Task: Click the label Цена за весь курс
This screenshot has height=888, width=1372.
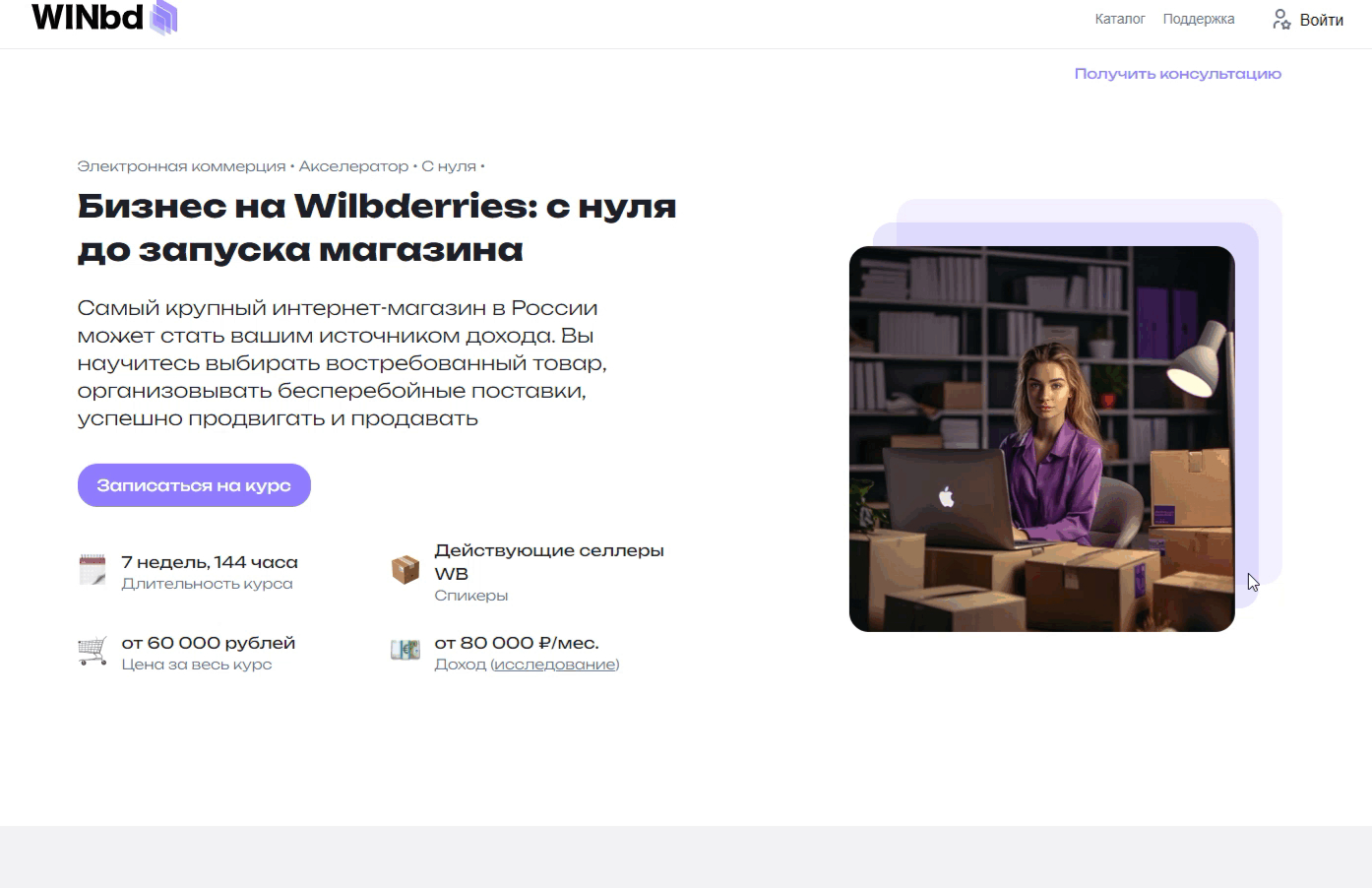Action: point(197,665)
